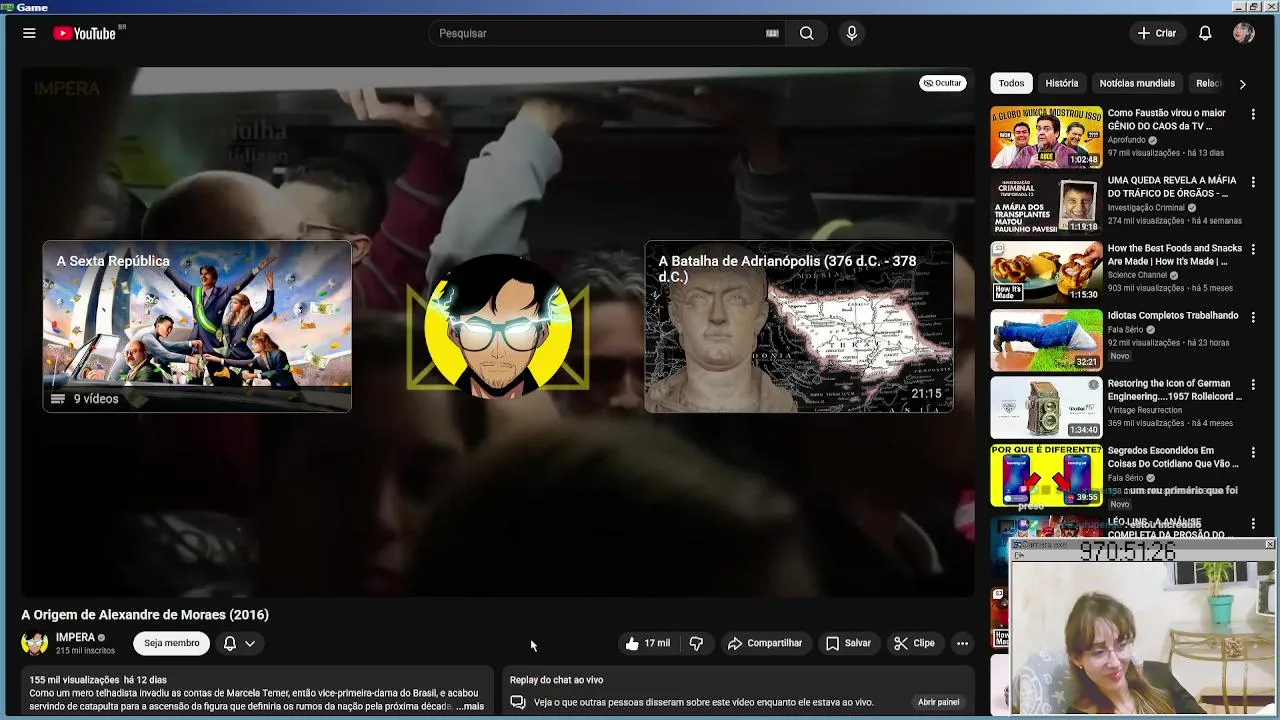Open the IMPERA channel name link
The width and height of the screenshot is (1280, 720).
pos(76,637)
